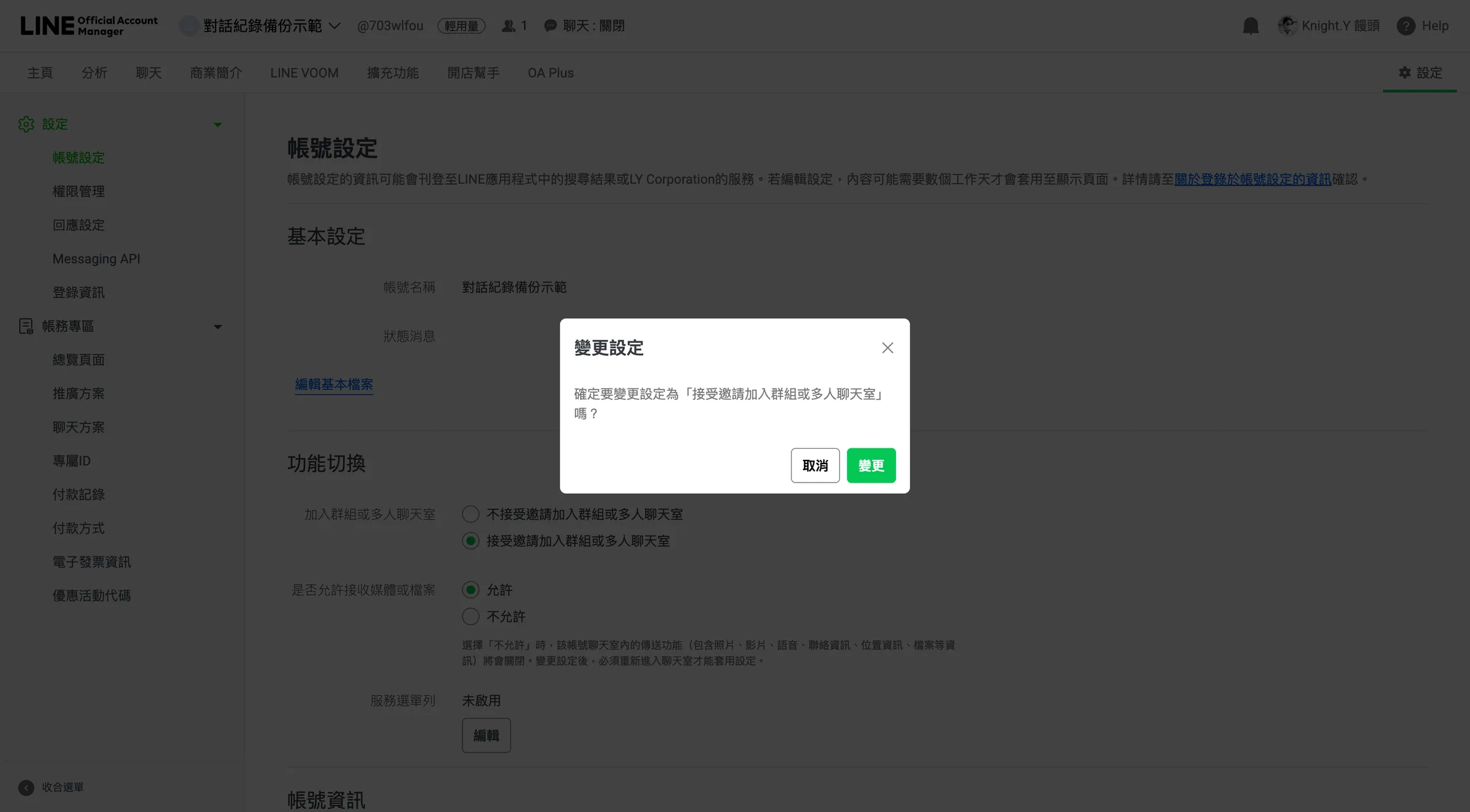The image size is (1470, 812).
Task: Click the friends count person icon
Action: [508, 26]
